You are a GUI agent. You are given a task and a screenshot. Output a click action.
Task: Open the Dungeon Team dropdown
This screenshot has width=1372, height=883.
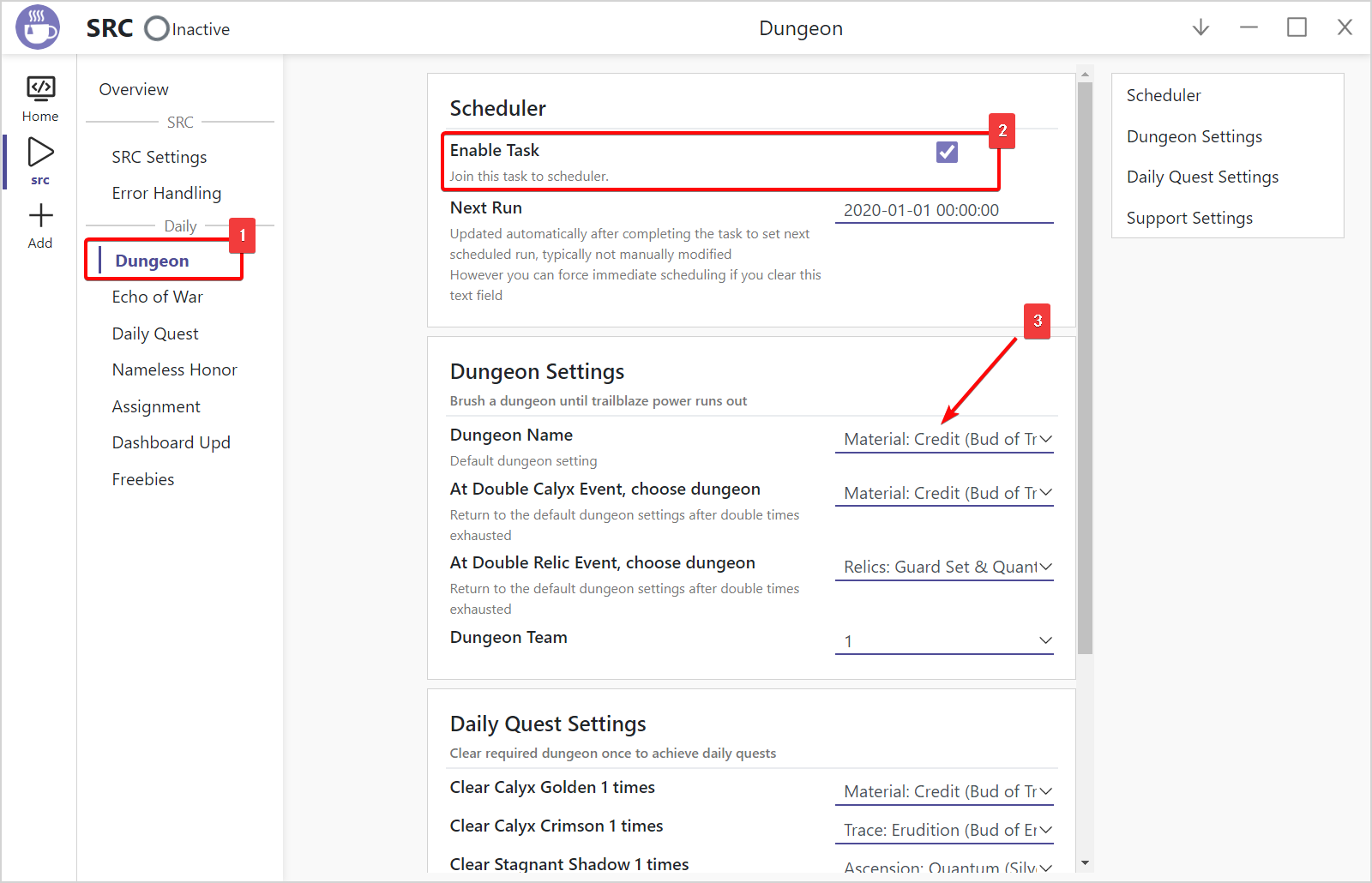[944, 640]
